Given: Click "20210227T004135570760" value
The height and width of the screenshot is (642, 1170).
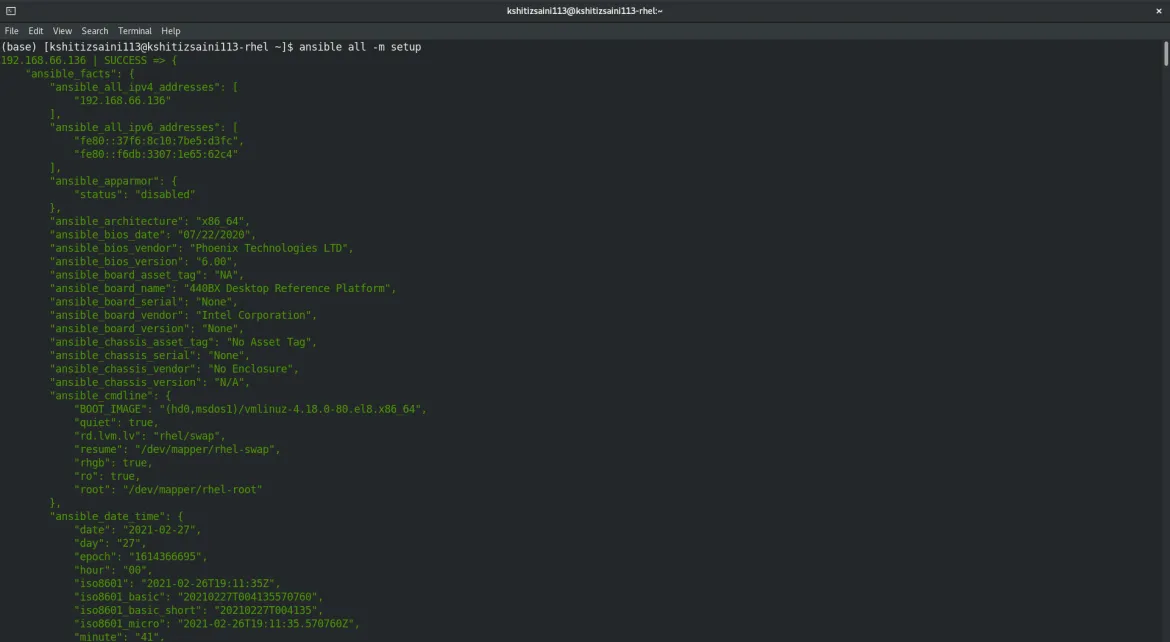Looking at the screenshot, I should tap(248, 597).
